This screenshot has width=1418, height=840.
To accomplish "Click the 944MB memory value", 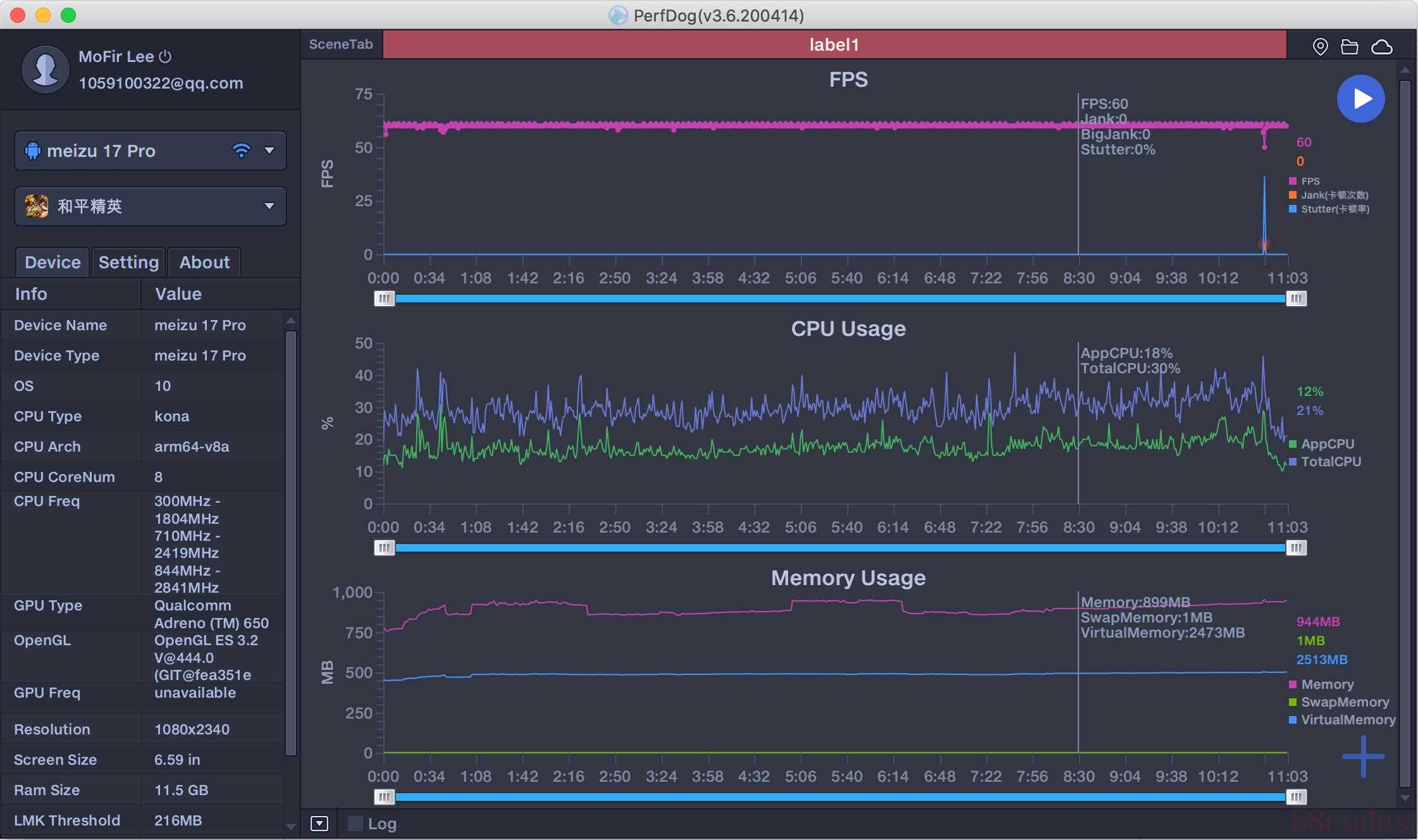I will coord(1318,622).
